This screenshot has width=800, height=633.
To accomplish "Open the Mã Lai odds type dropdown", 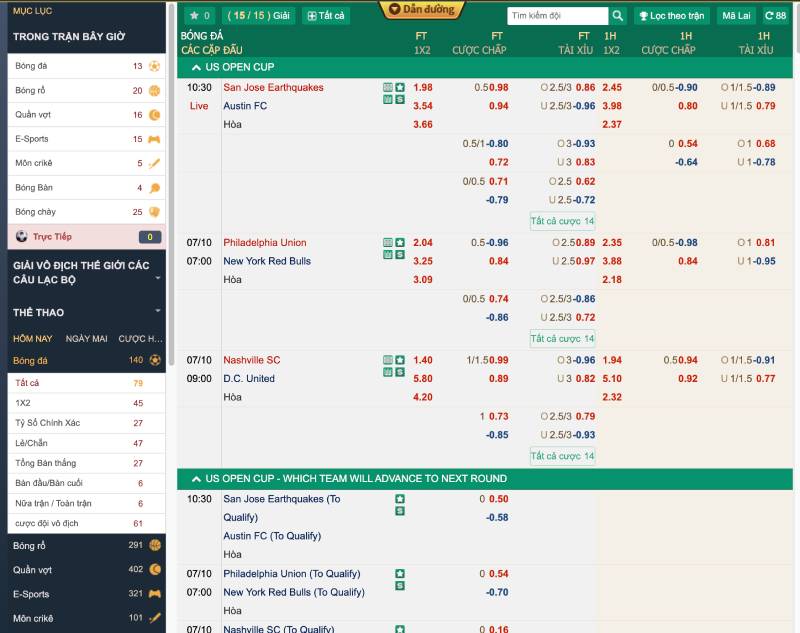I will coord(736,16).
